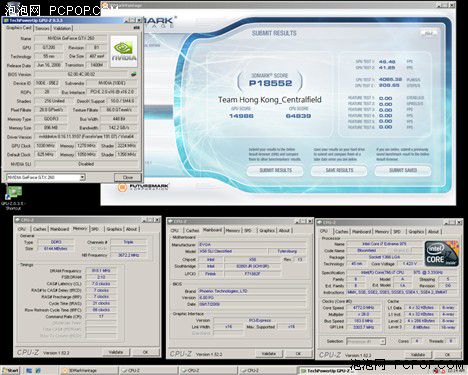Open the Graphics tab in mainboard CPU-Z

click(267, 230)
